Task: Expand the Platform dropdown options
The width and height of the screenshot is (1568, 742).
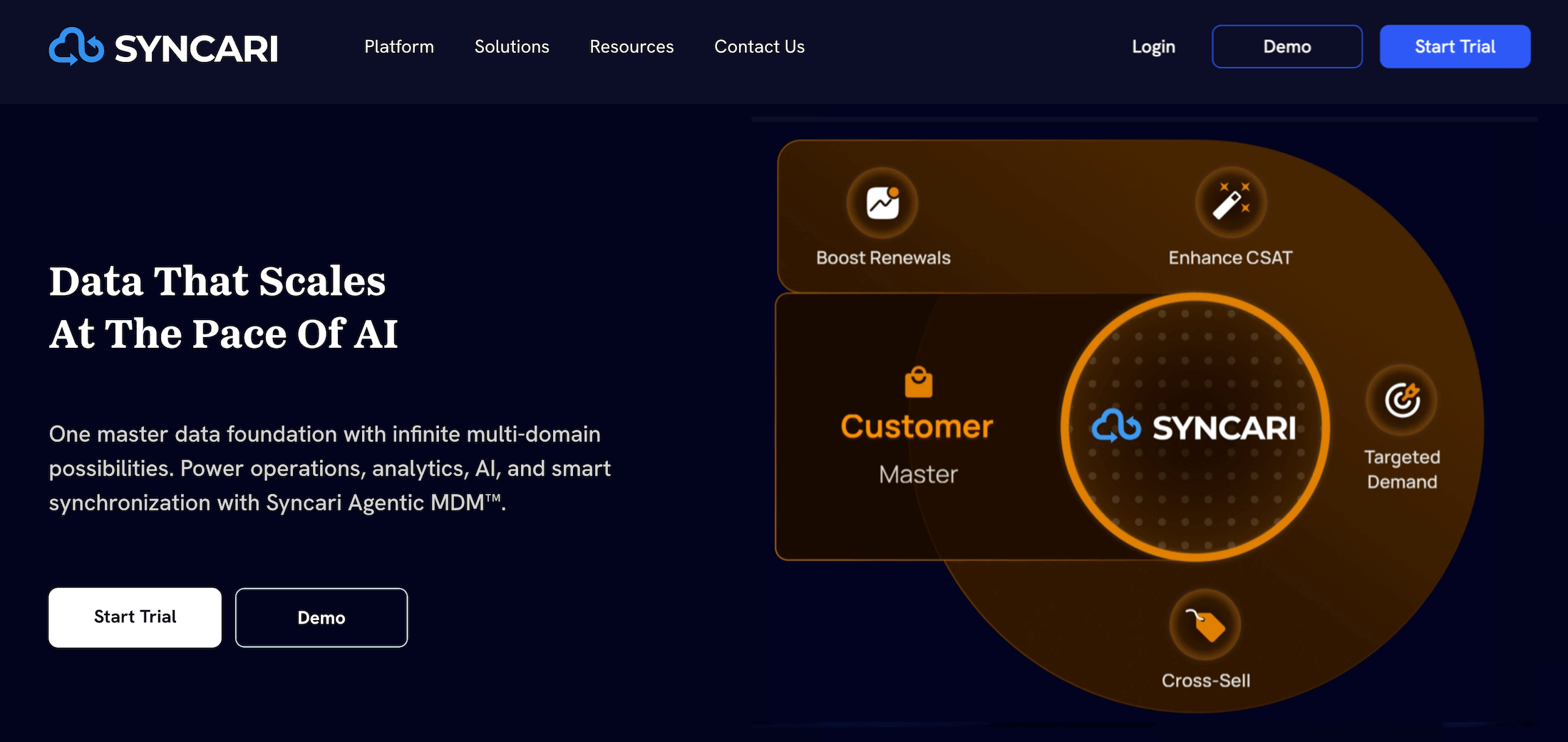Action: pos(399,46)
